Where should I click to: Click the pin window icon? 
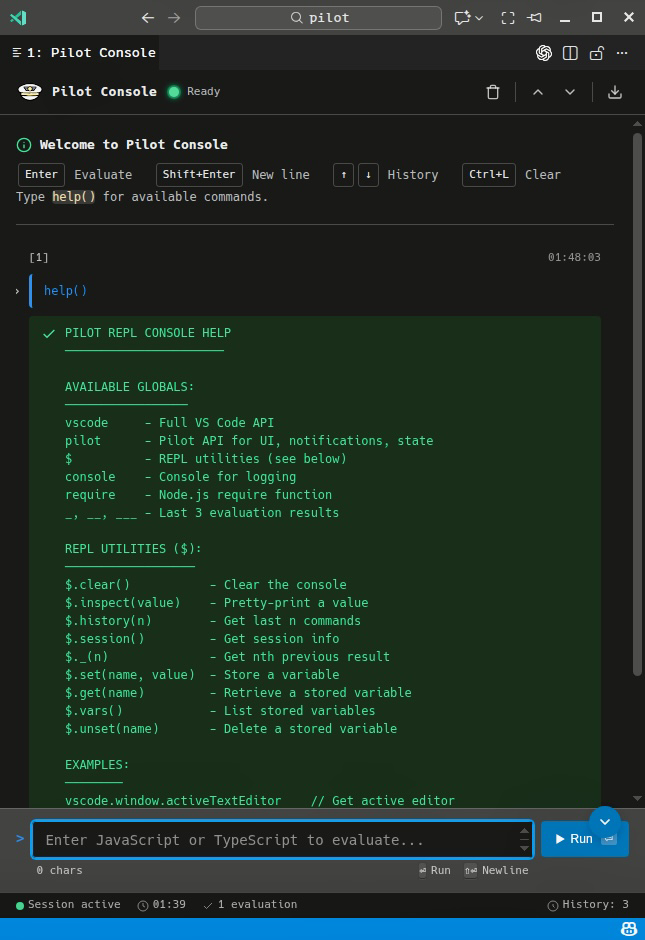tap(534, 18)
